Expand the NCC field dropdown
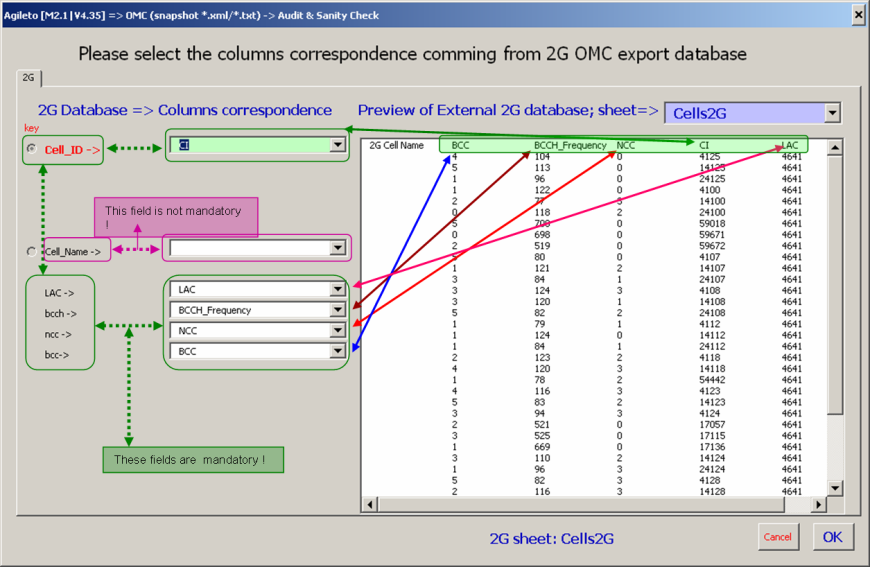Viewport: 870px width, 567px height. tap(337, 331)
